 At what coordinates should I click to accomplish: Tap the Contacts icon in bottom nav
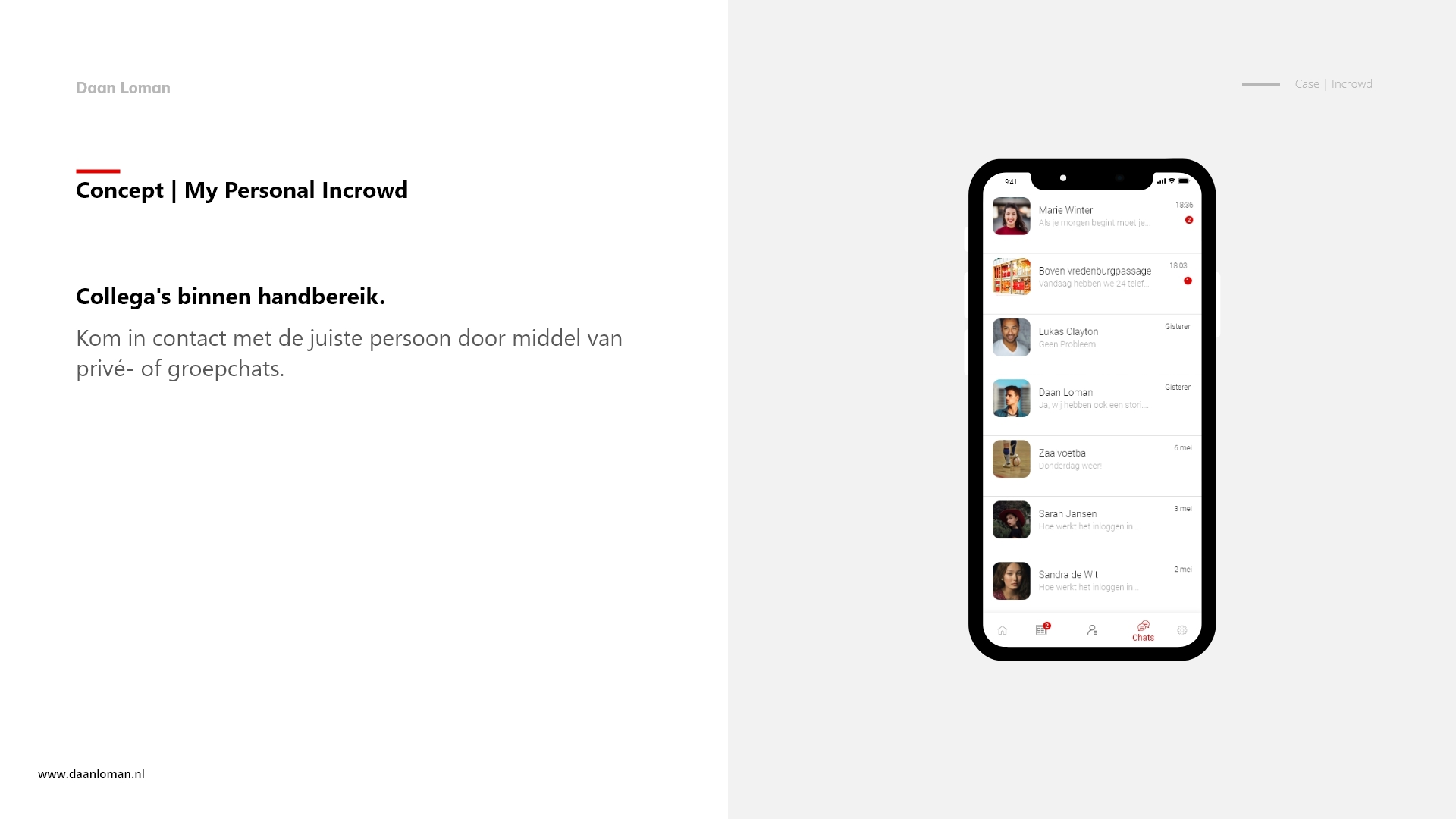[1092, 629]
